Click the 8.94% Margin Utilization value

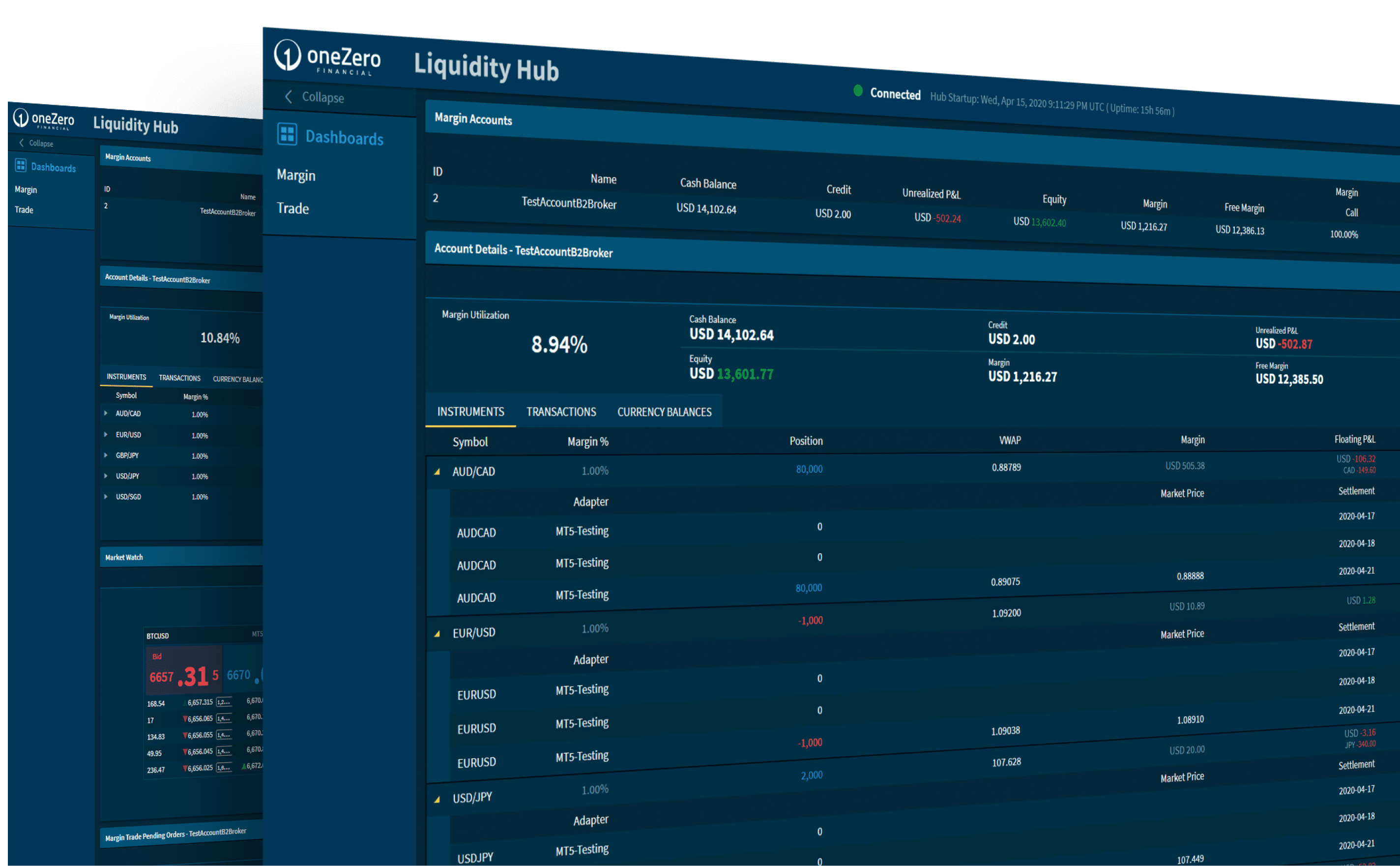pos(559,344)
